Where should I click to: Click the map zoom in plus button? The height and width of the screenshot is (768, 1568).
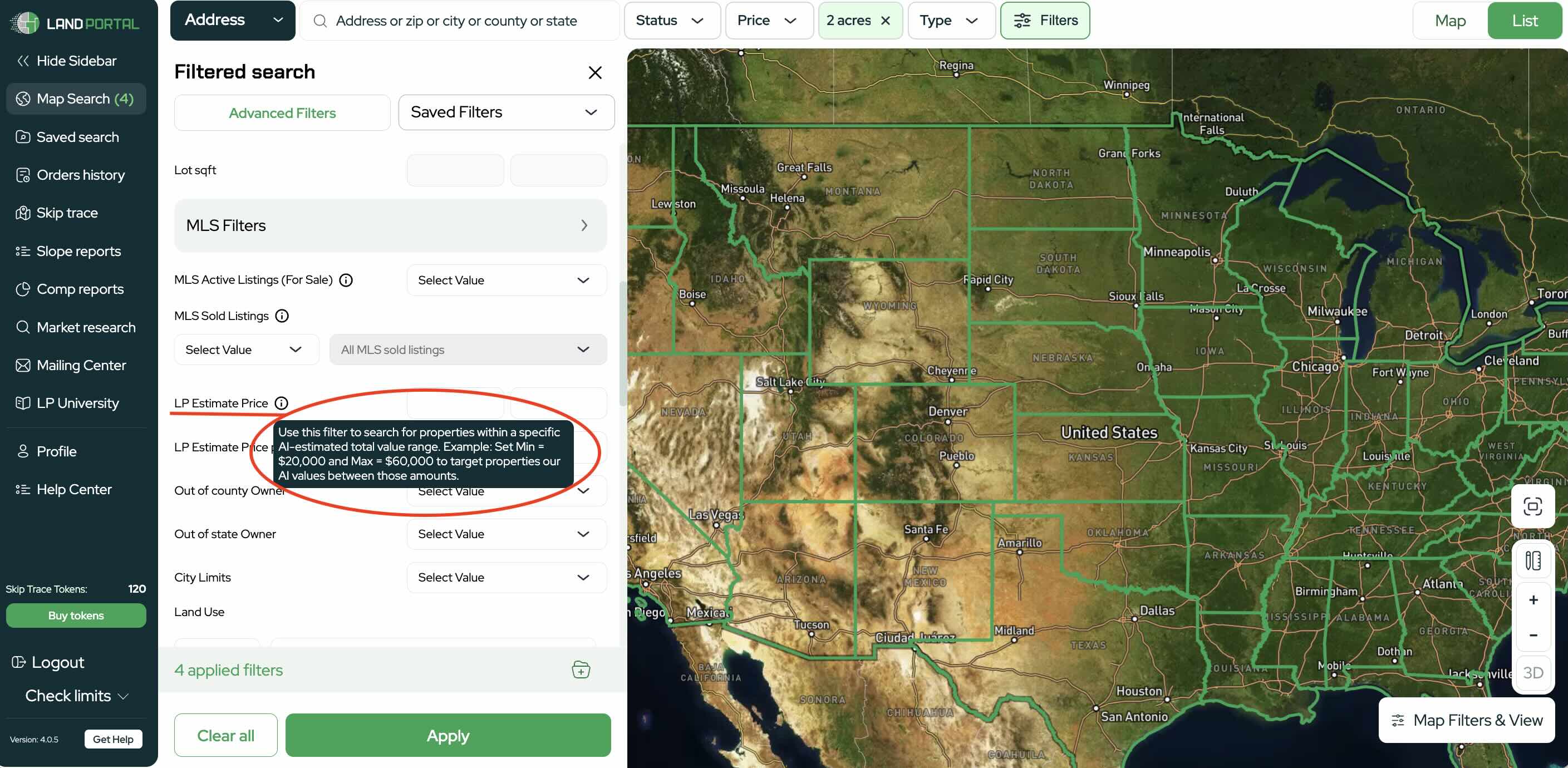pos(1533,600)
